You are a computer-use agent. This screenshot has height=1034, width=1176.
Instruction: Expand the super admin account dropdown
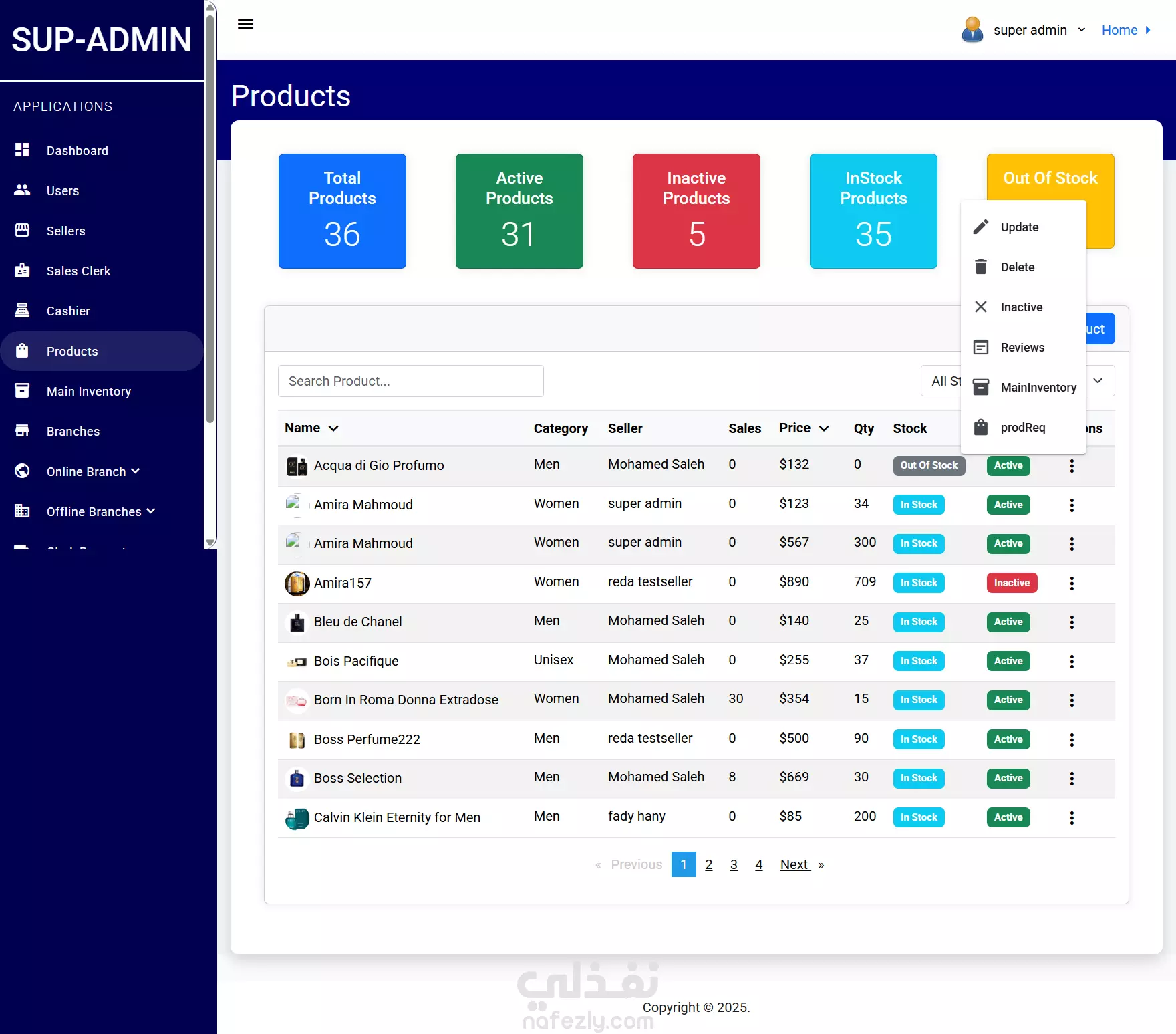pyautogui.click(x=1081, y=30)
